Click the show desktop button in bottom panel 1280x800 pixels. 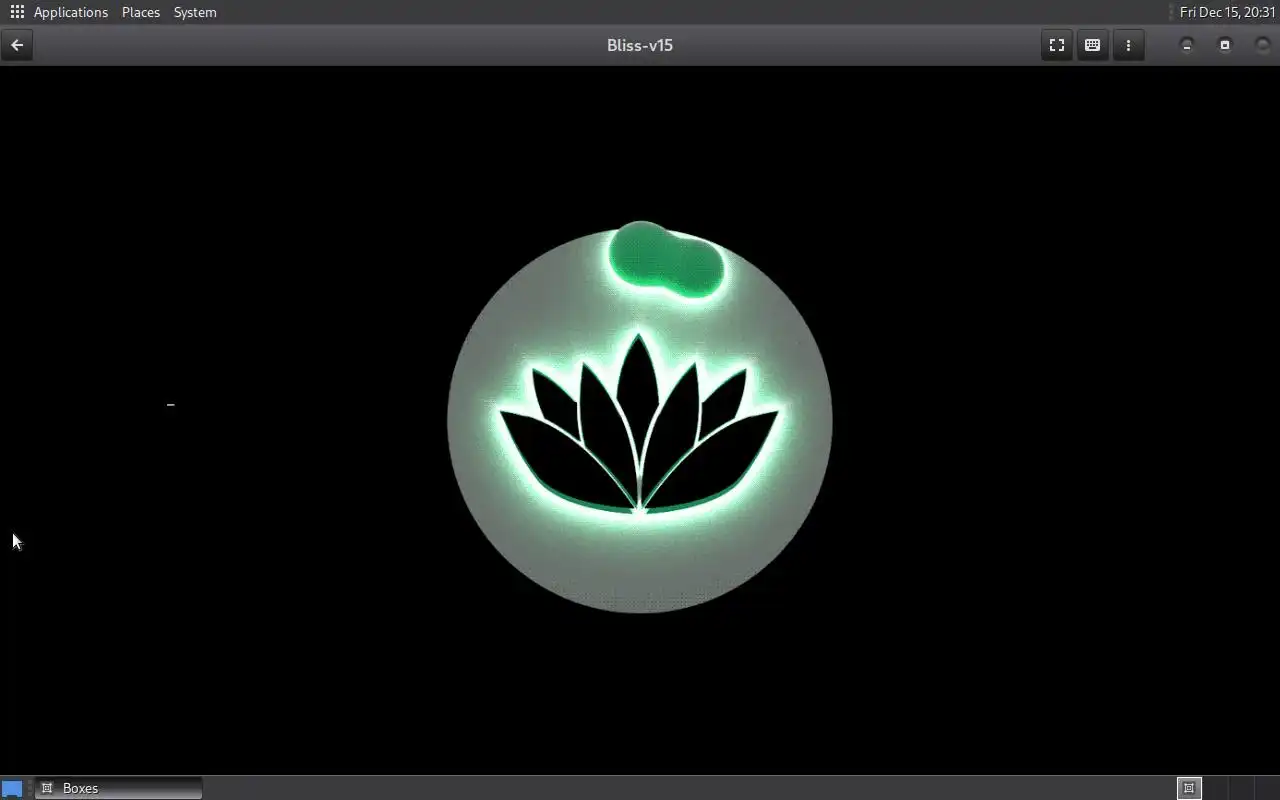click(12, 788)
